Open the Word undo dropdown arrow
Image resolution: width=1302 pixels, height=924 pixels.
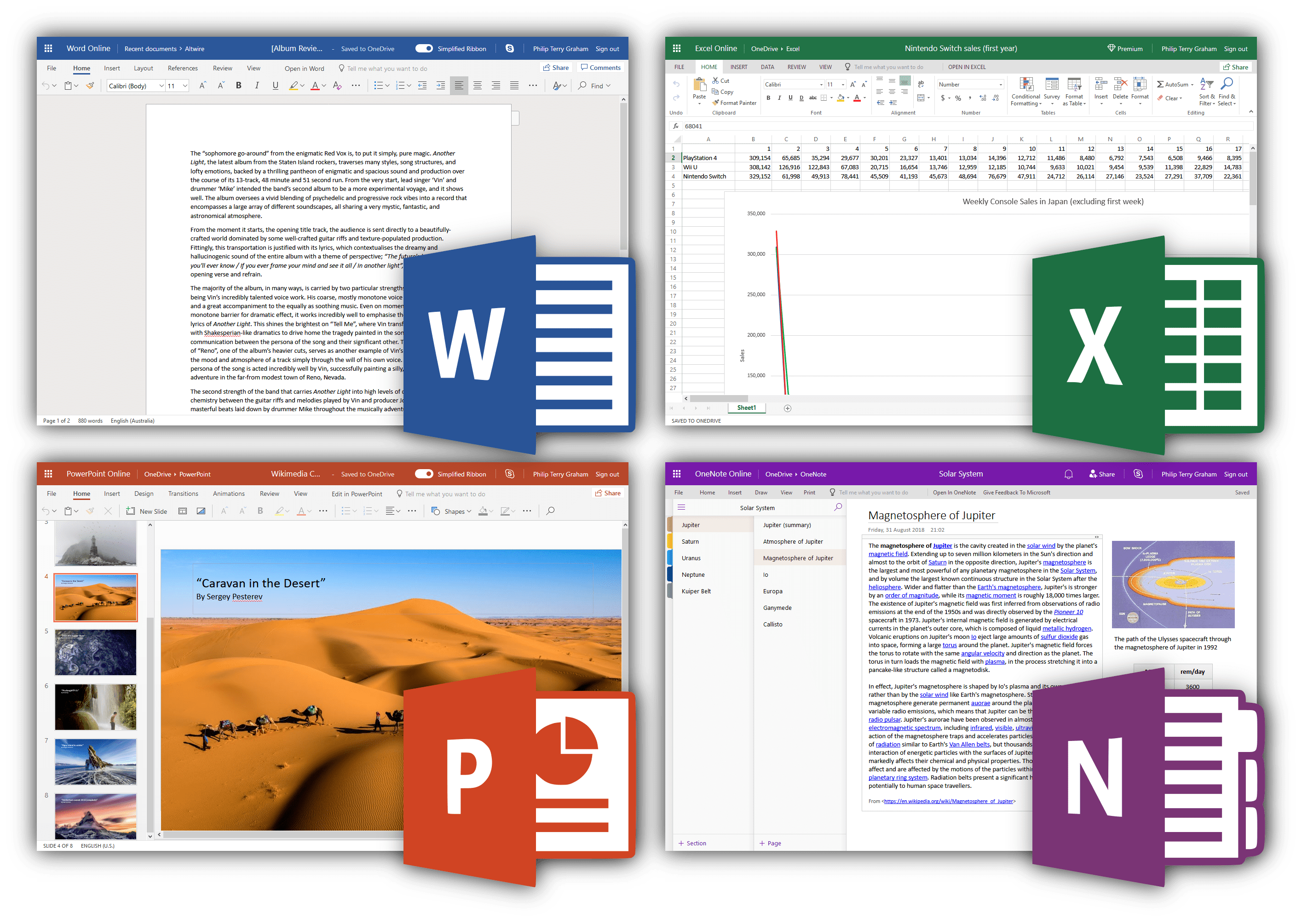(x=54, y=86)
